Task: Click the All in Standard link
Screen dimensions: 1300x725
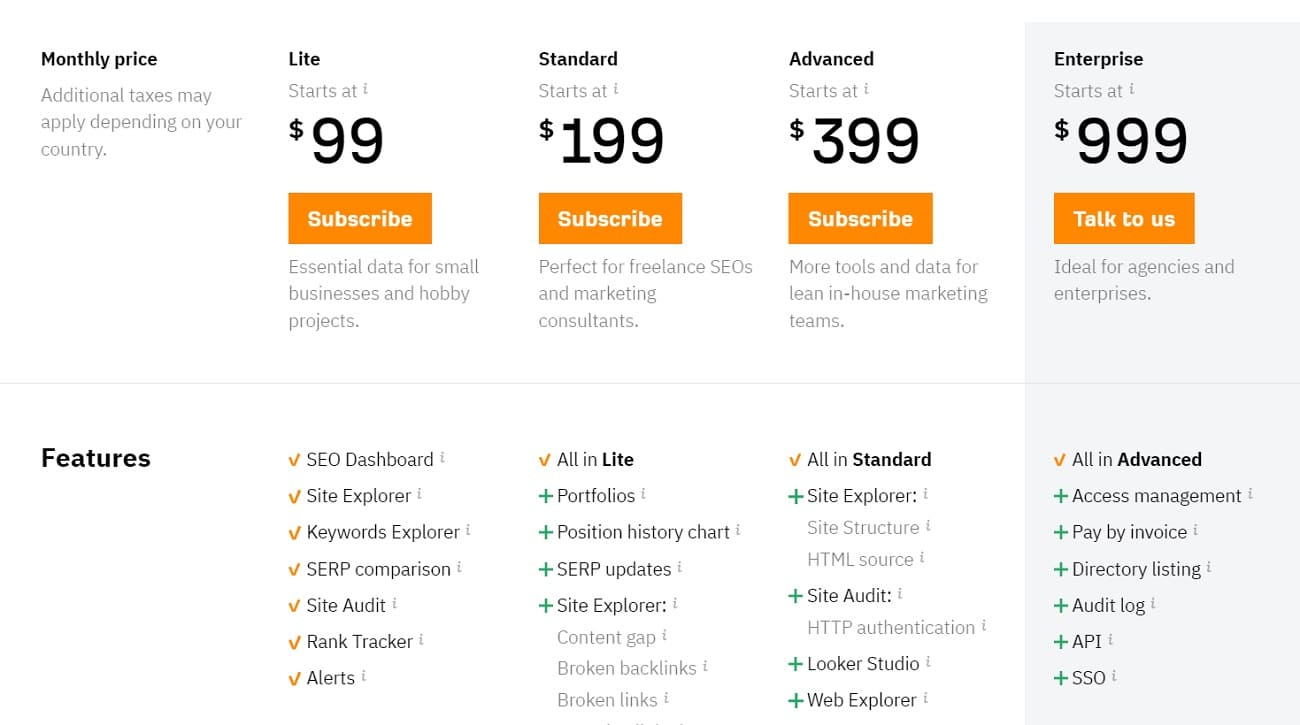Action: (x=869, y=459)
